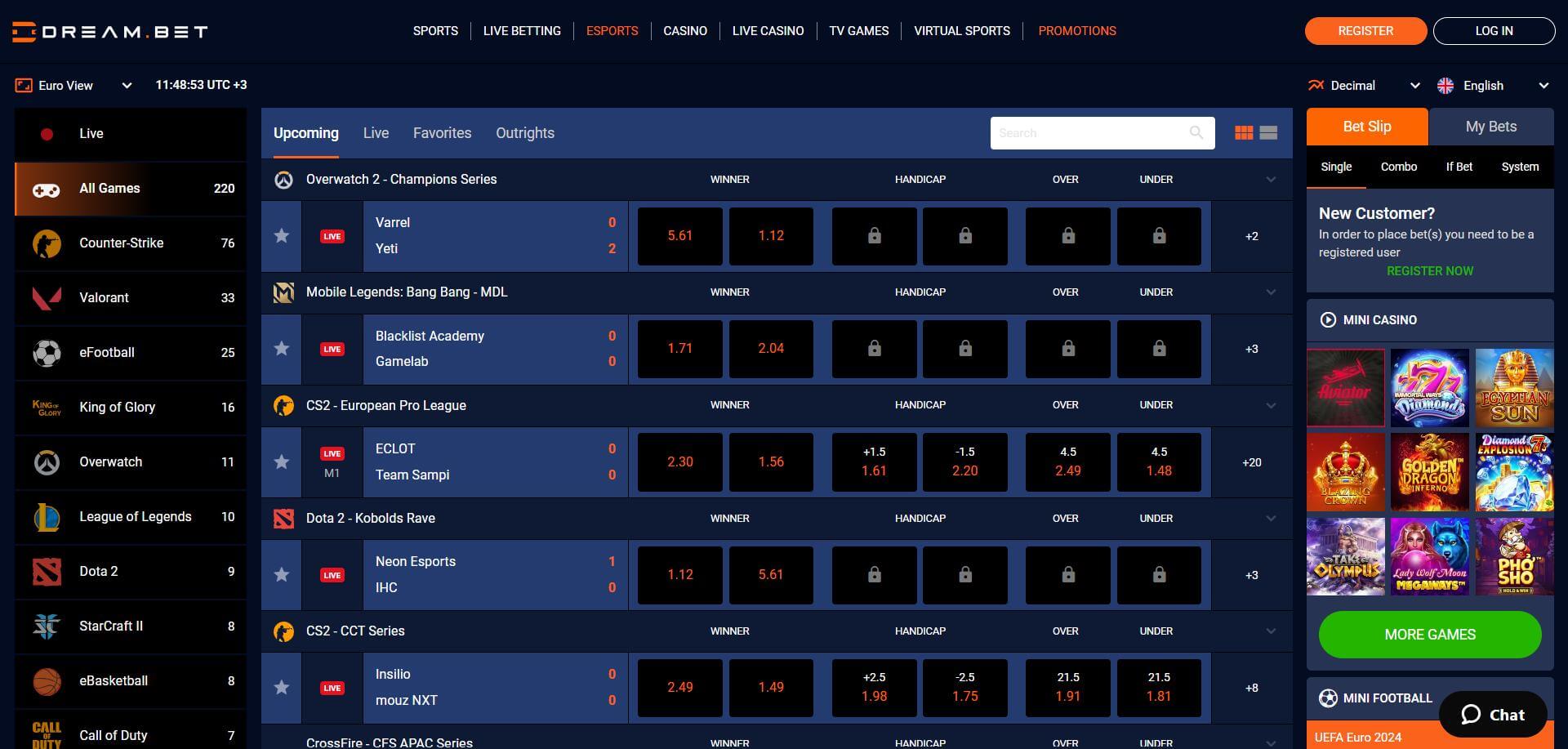Favorite the ECLOT vs Team Sampi match
Screen dimensions: 1568x749
click(281, 461)
